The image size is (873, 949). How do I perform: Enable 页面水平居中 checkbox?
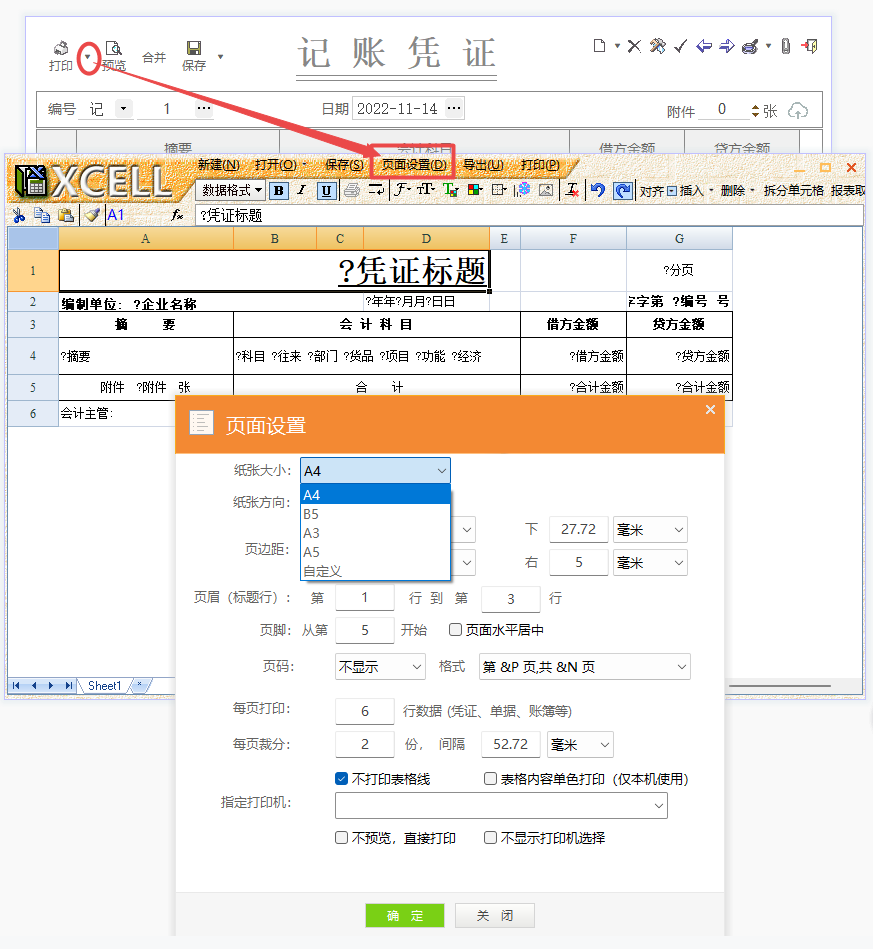[455, 630]
